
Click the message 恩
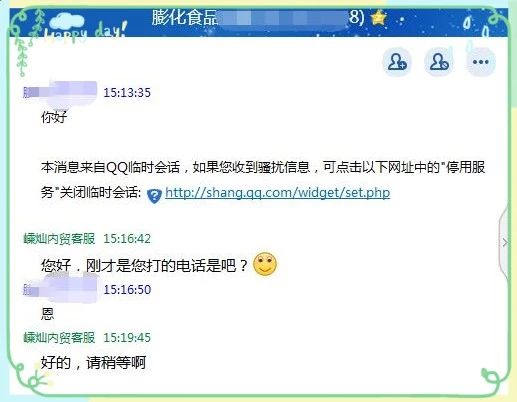[x=47, y=314]
